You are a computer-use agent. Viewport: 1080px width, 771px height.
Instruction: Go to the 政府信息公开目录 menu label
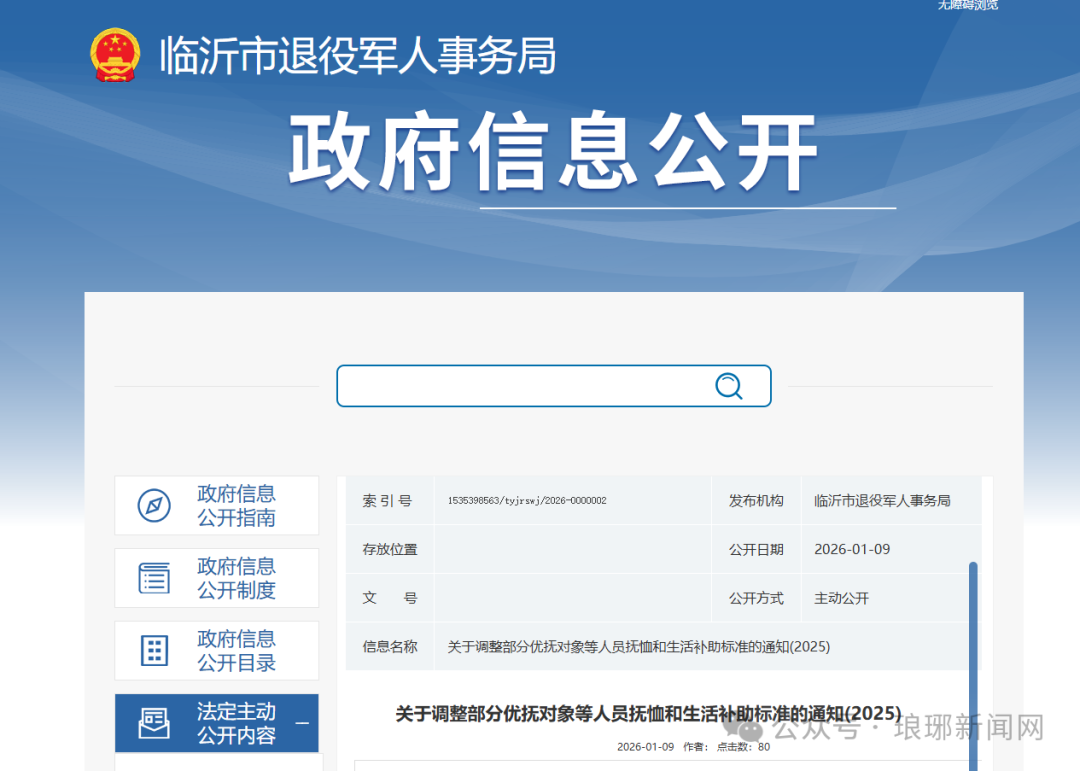point(236,651)
